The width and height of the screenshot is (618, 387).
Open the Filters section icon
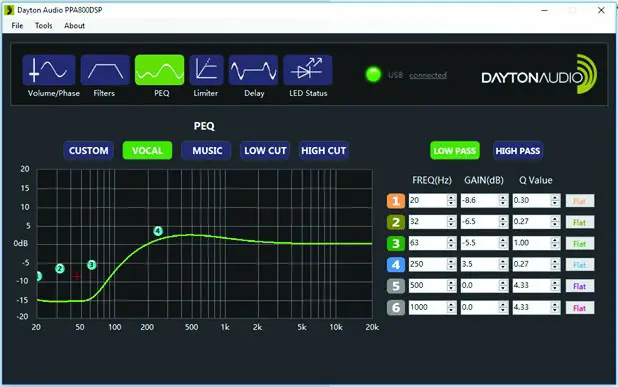[x=105, y=70]
